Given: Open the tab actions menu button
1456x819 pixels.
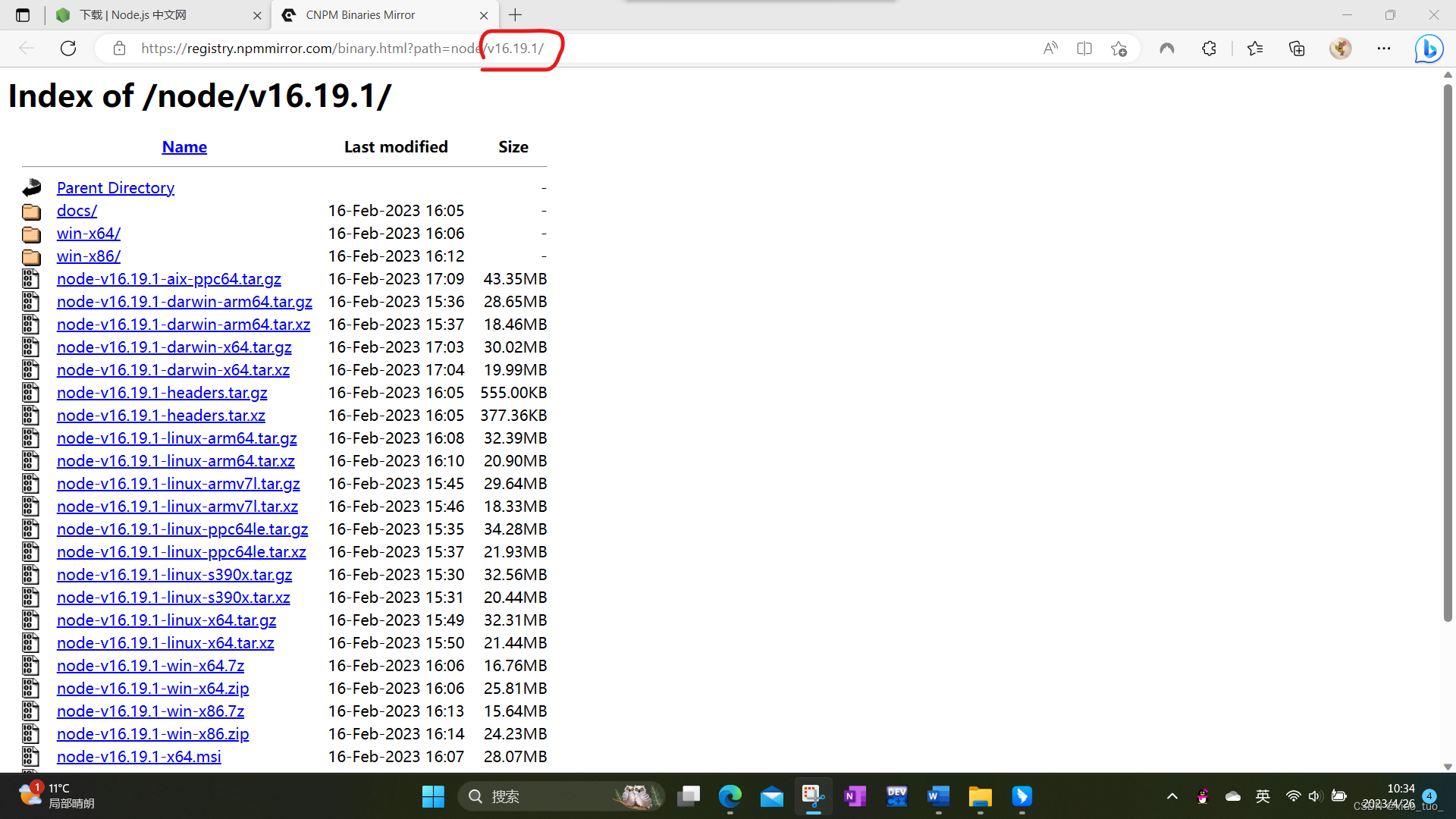Looking at the screenshot, I should tap(23, 15).
